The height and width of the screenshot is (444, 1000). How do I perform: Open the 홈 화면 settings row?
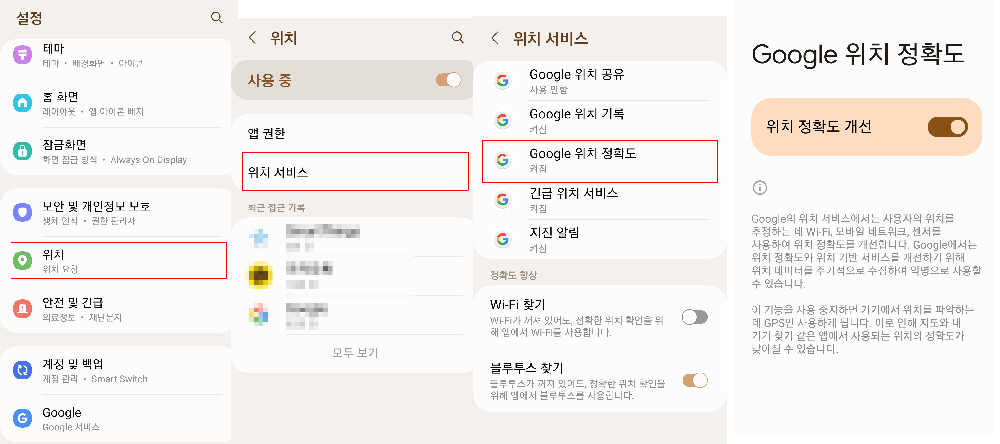click(x=115, y=103)
